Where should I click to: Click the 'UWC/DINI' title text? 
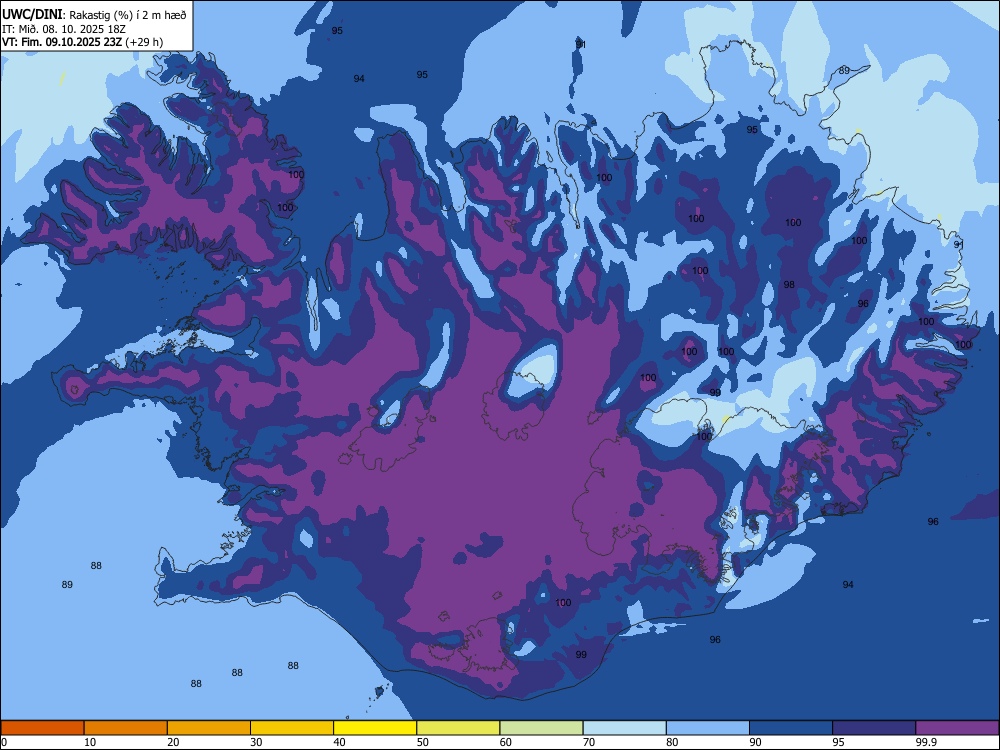click(32, 14)
